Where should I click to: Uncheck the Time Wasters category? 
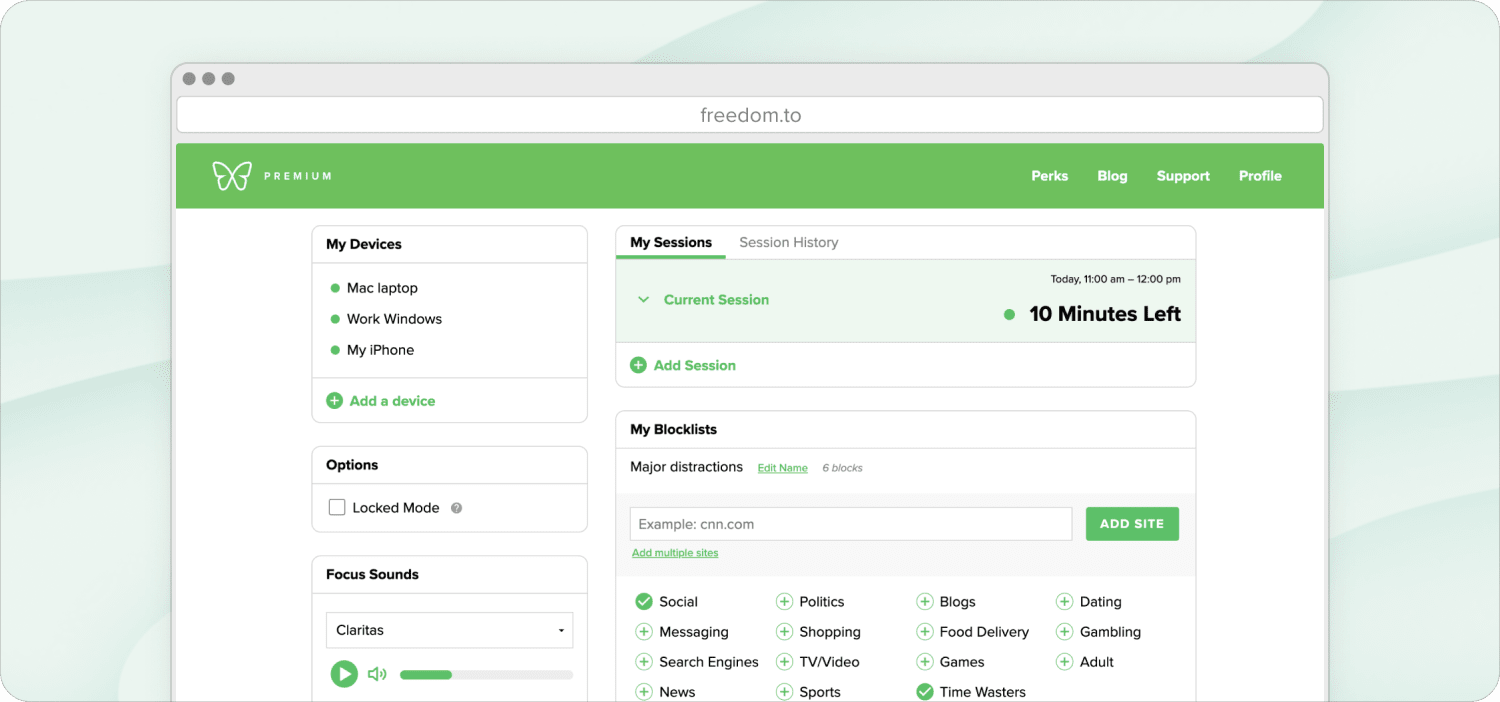pyautogui.click(x=924, y=692)
